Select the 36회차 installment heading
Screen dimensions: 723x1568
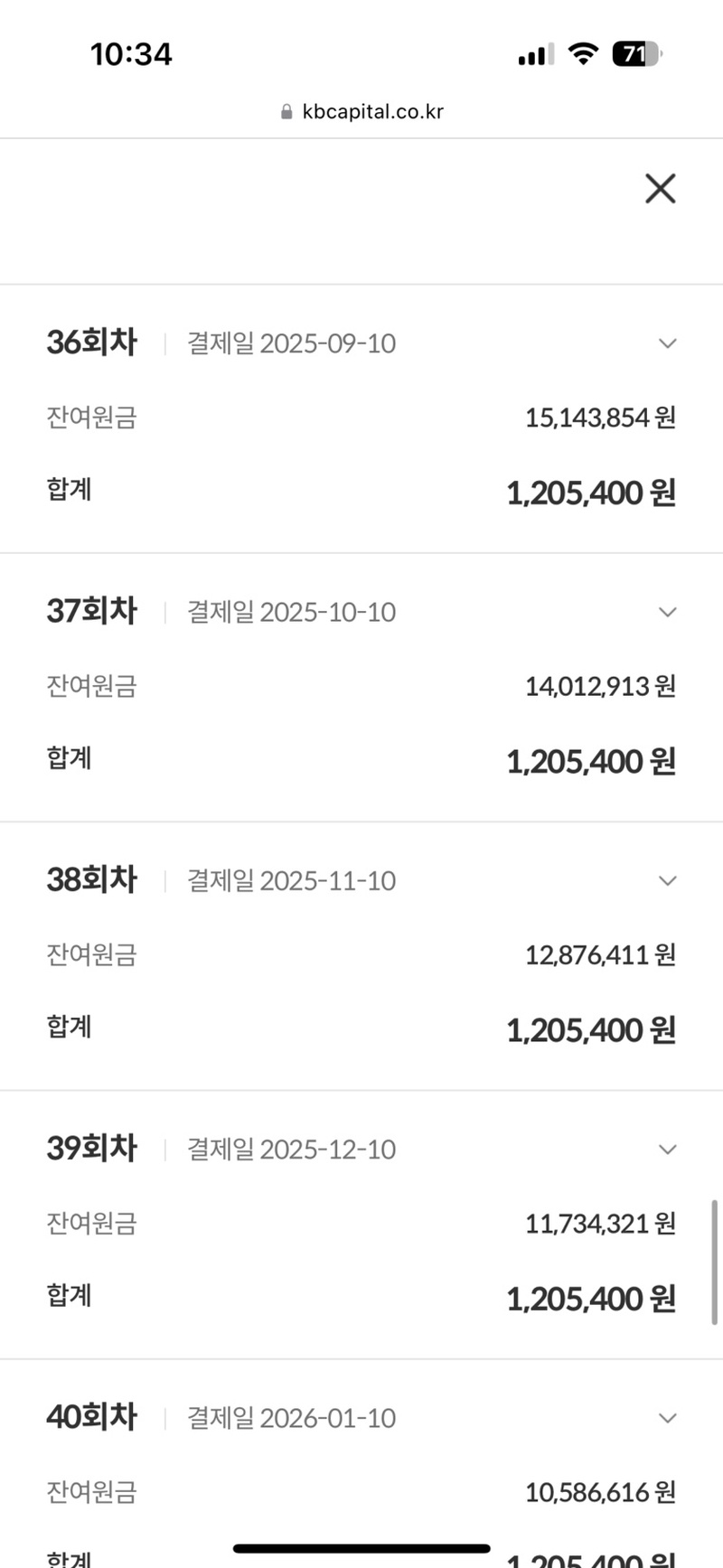92,343
